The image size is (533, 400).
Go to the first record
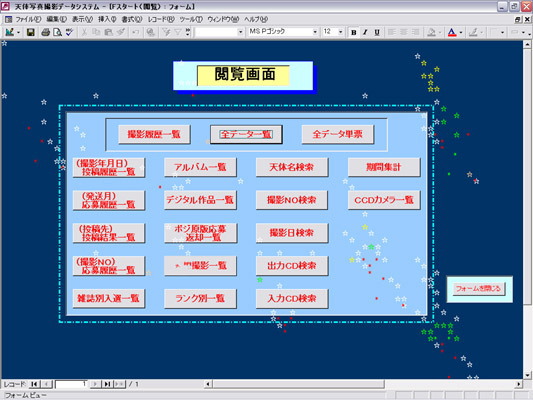[x=34, y=384]
